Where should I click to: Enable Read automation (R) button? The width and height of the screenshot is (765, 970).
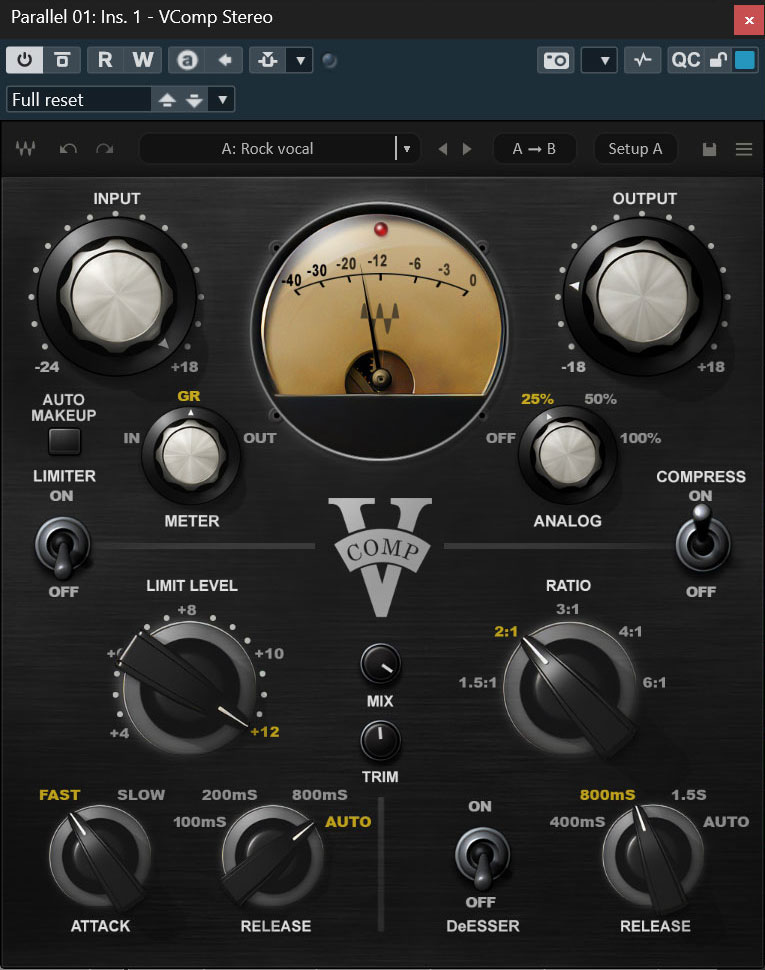pos(105,60)
